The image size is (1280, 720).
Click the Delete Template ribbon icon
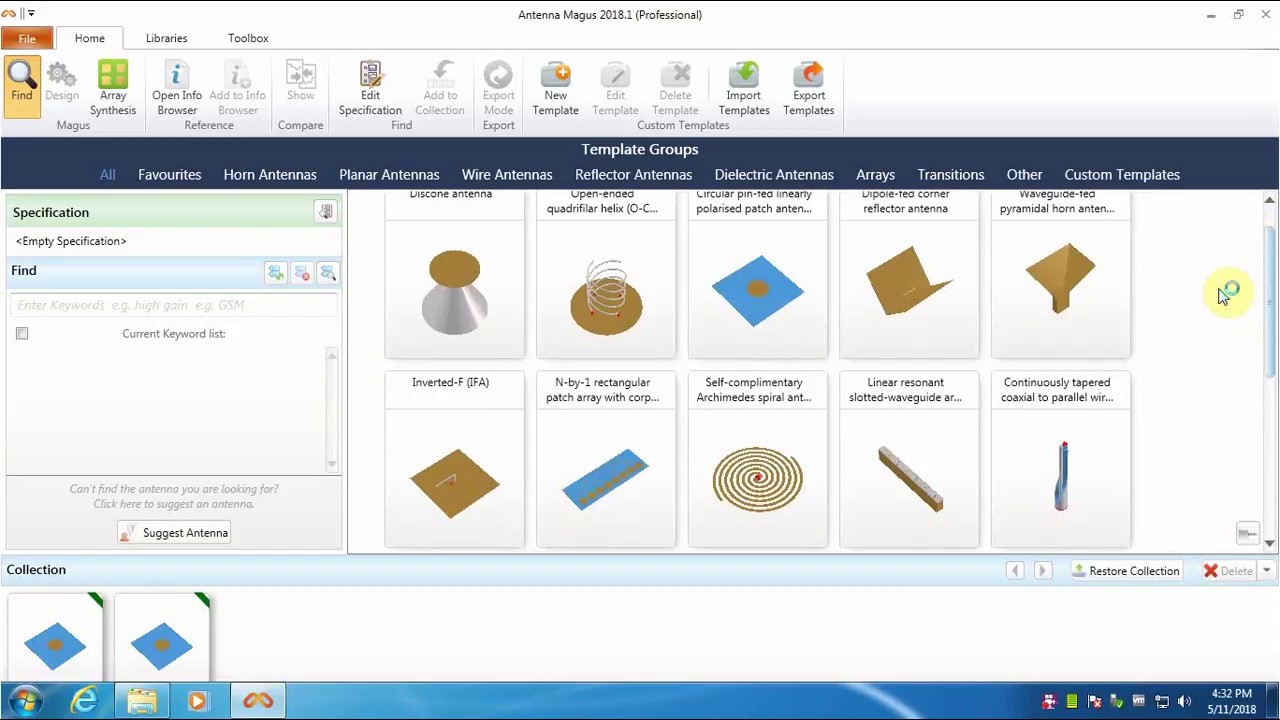pyautogui.click(x=675, y=88)
